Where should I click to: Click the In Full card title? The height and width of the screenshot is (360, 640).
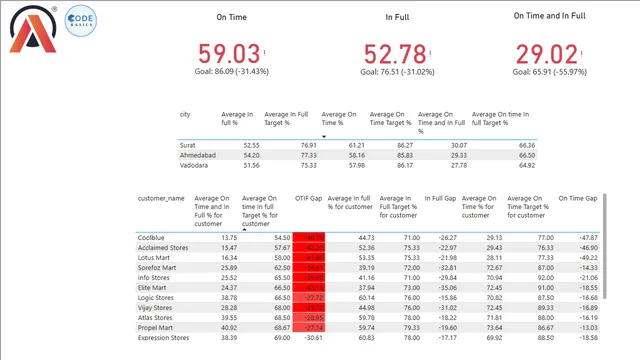[x=397, y=17]
